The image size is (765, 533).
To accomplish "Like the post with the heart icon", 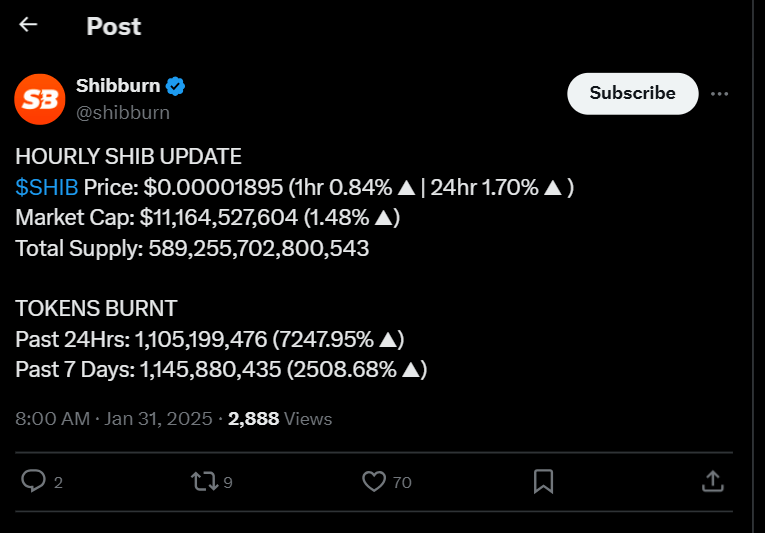I will click(x=374, y=481).
